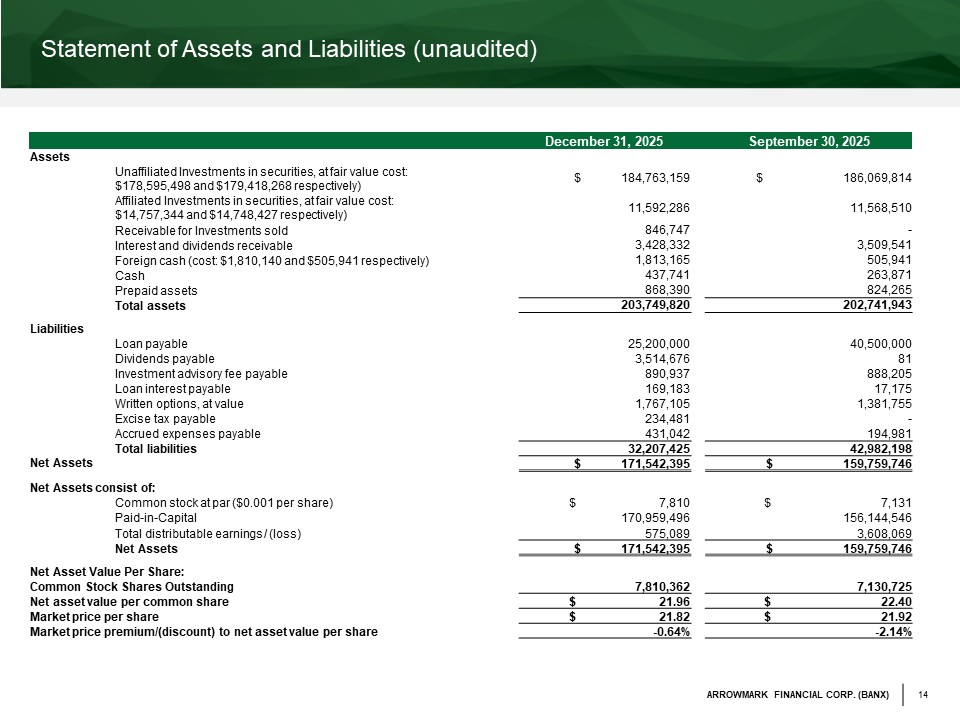Select the Prepaid assets value 868,390

tap(663, 290)
